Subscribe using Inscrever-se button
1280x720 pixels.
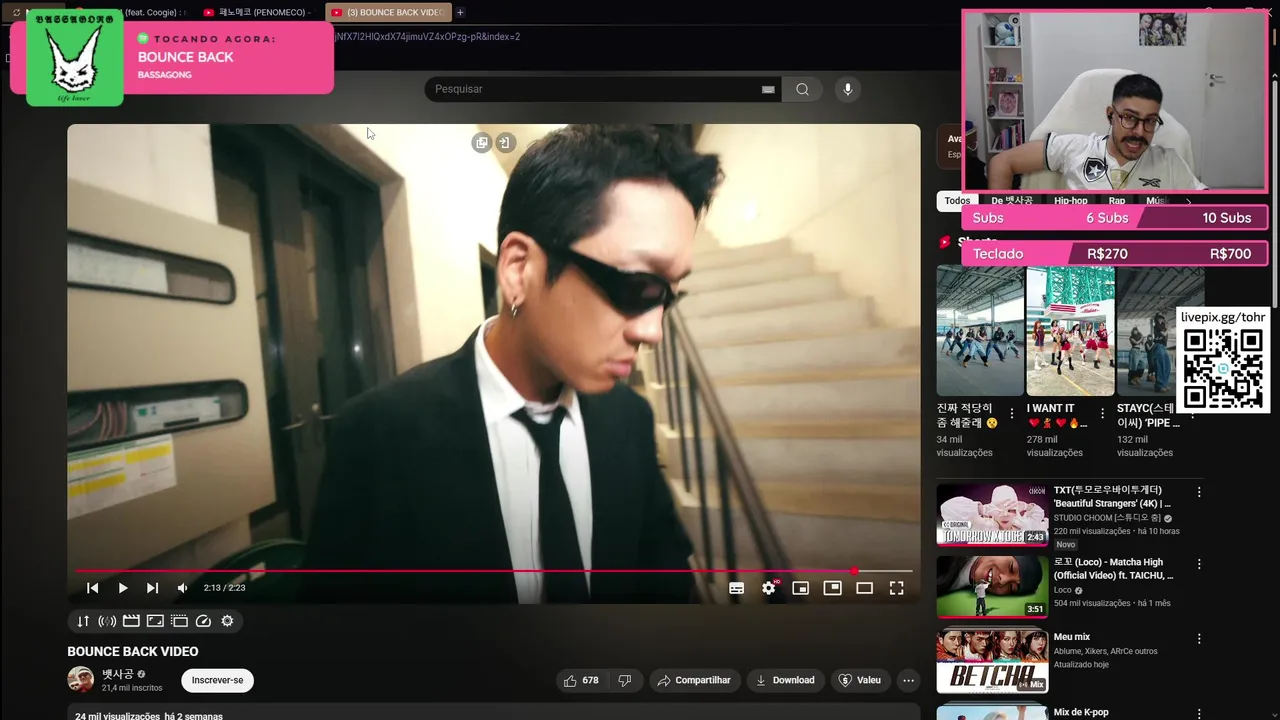pyautogui.click(x=217, y=680)
